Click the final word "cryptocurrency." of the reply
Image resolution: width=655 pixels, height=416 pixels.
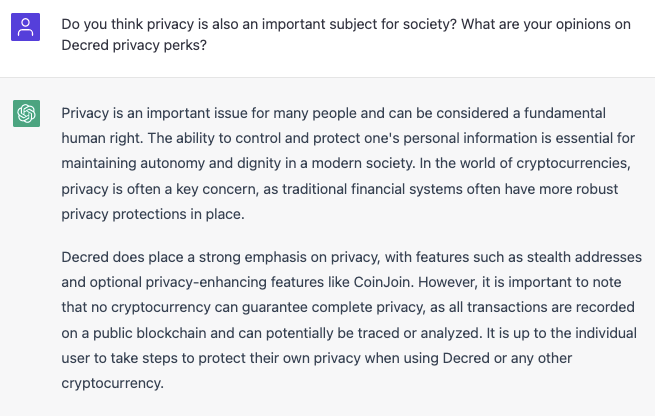point(112,383)
